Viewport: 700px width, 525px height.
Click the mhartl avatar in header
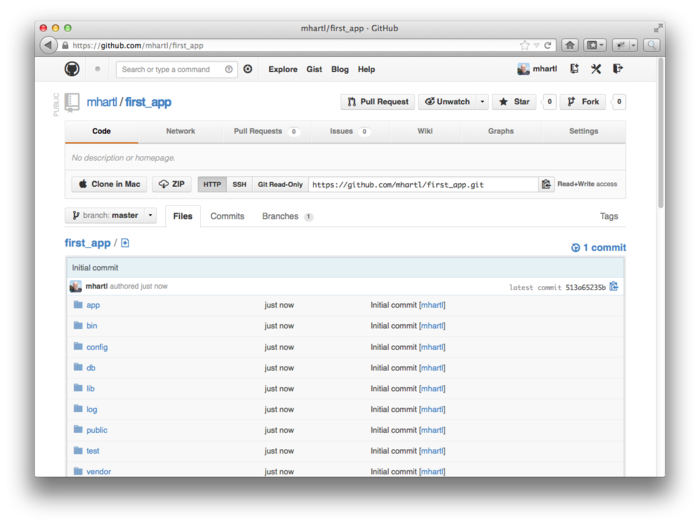click(523, 69)
